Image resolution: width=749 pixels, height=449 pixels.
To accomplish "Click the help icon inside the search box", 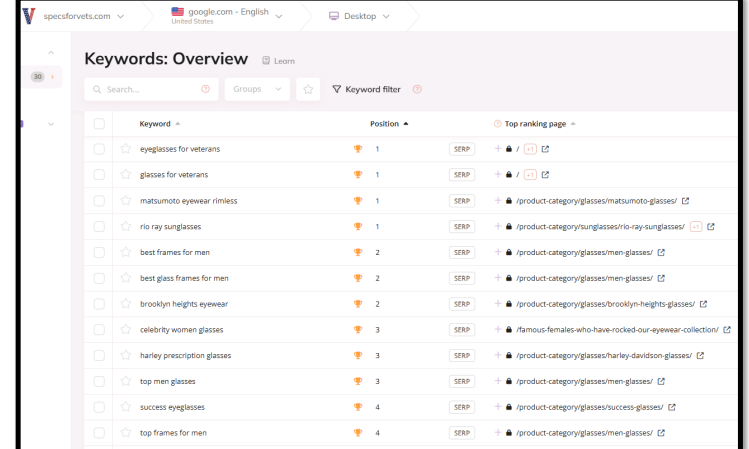I will pyautogui.click(x=205, y=89).
